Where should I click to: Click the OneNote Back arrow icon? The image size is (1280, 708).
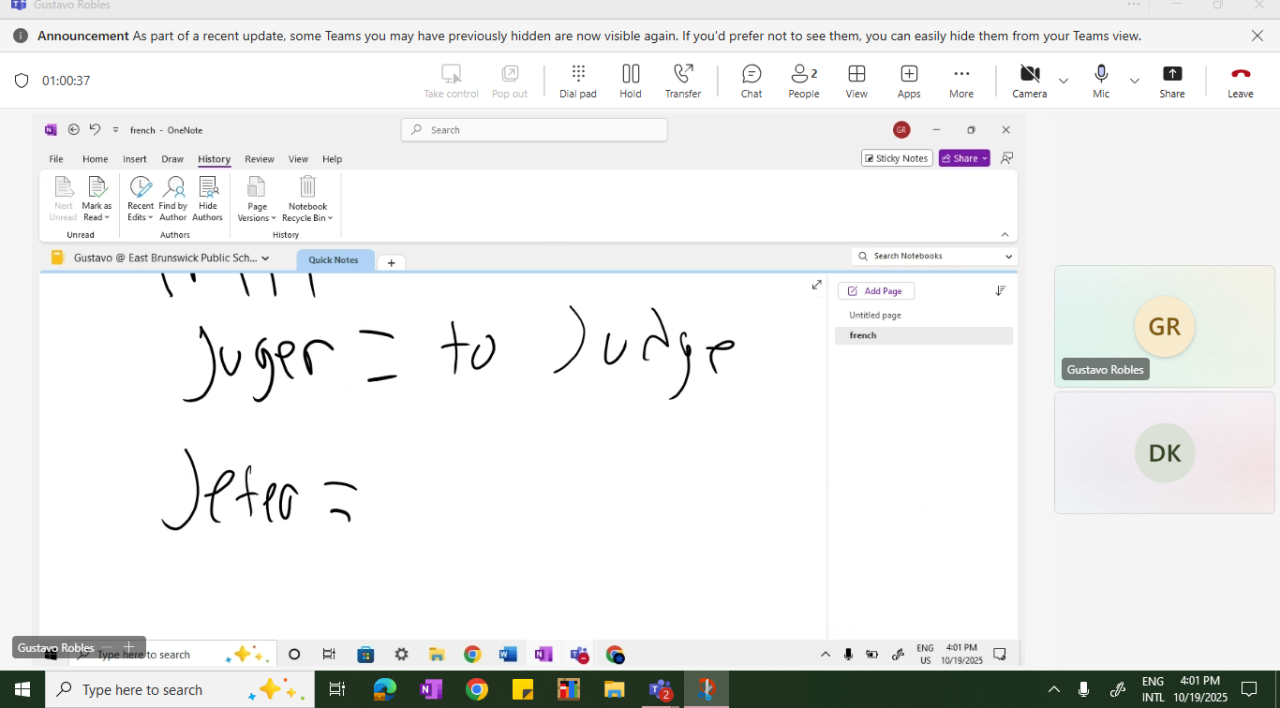coord(74,130)
